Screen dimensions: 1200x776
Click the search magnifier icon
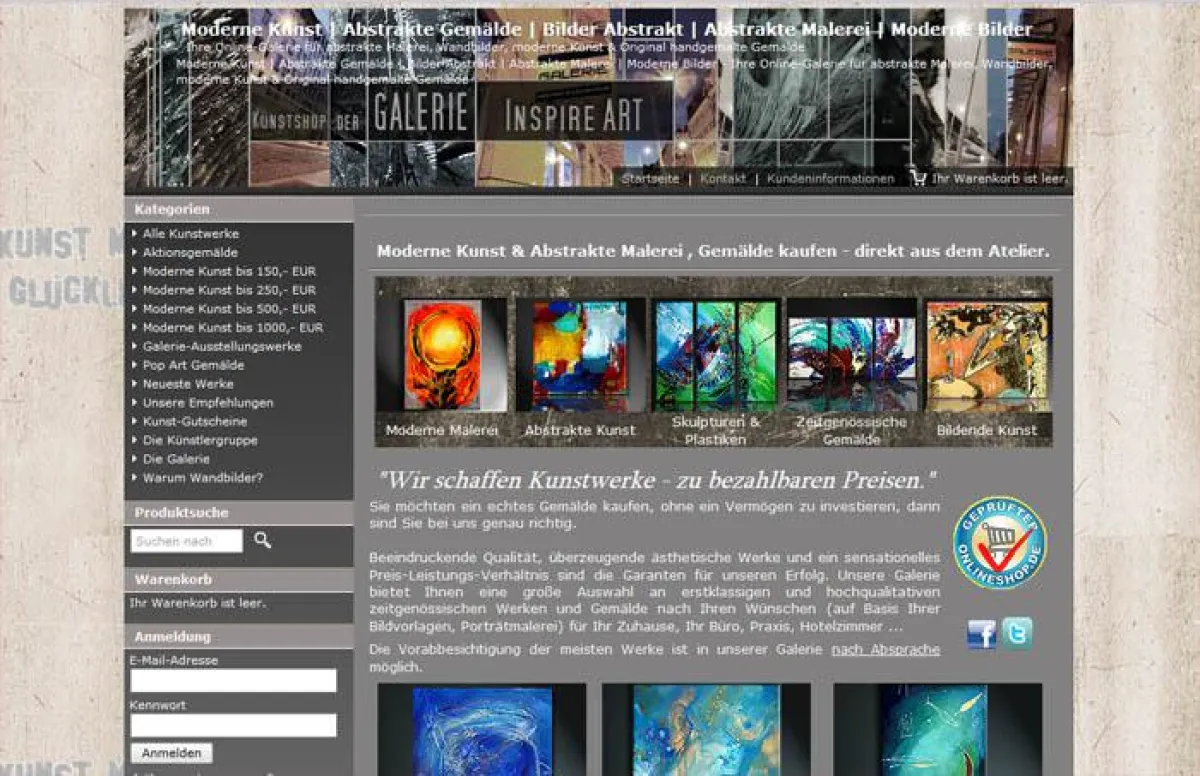(262, 541)
